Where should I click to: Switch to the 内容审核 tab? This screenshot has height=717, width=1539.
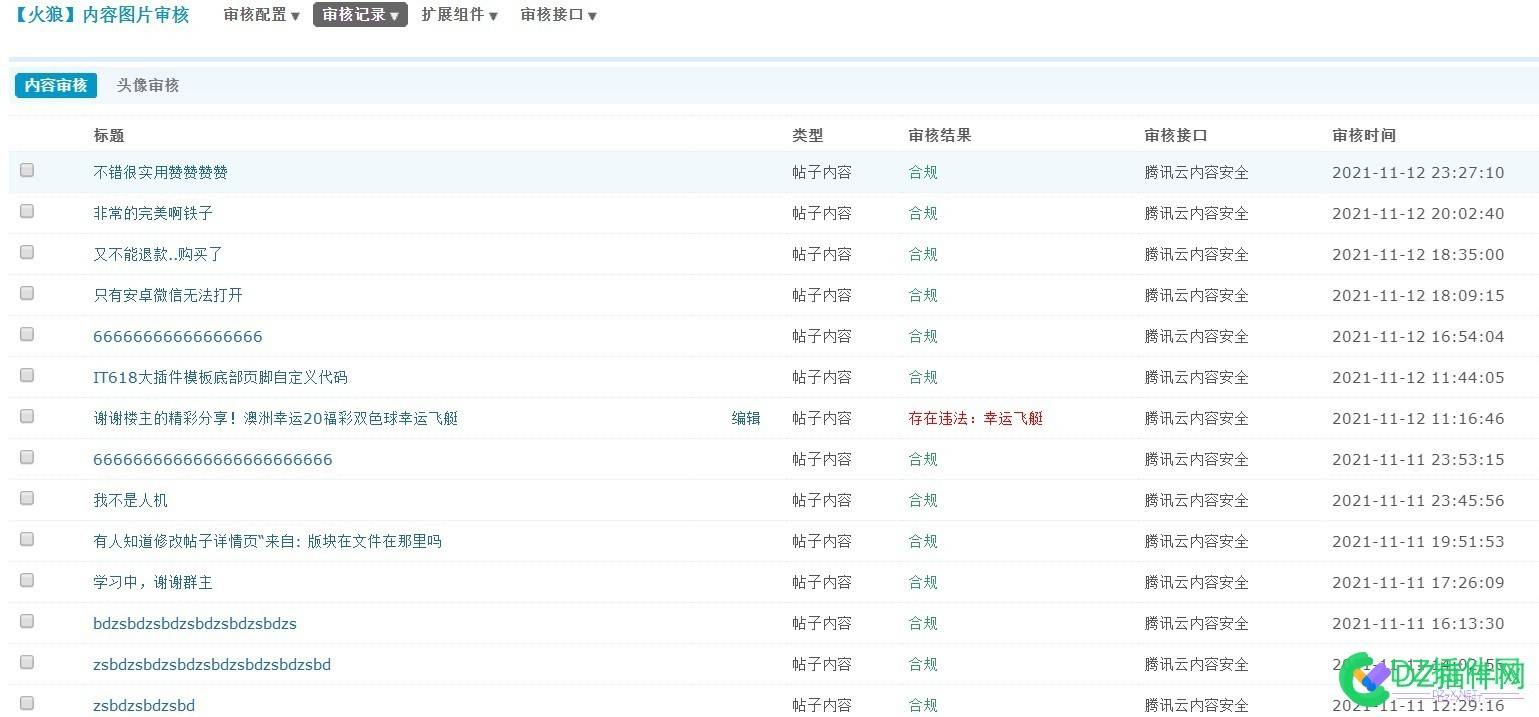click(x=56, y=85)
